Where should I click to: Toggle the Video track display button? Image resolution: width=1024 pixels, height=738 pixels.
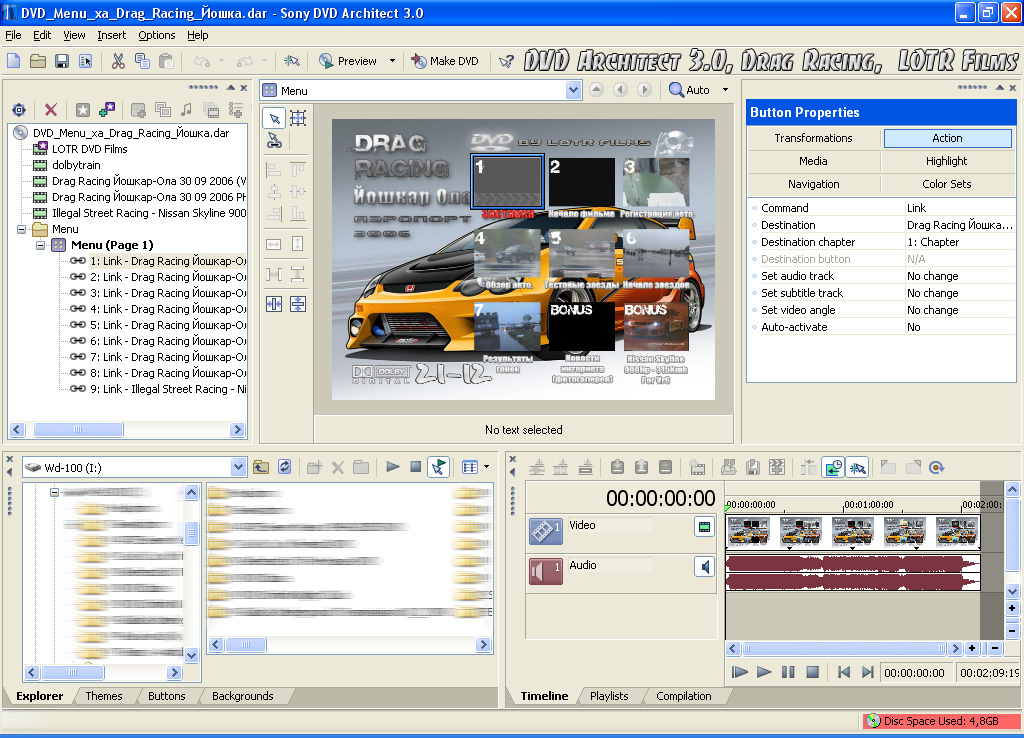pos(704,526)
